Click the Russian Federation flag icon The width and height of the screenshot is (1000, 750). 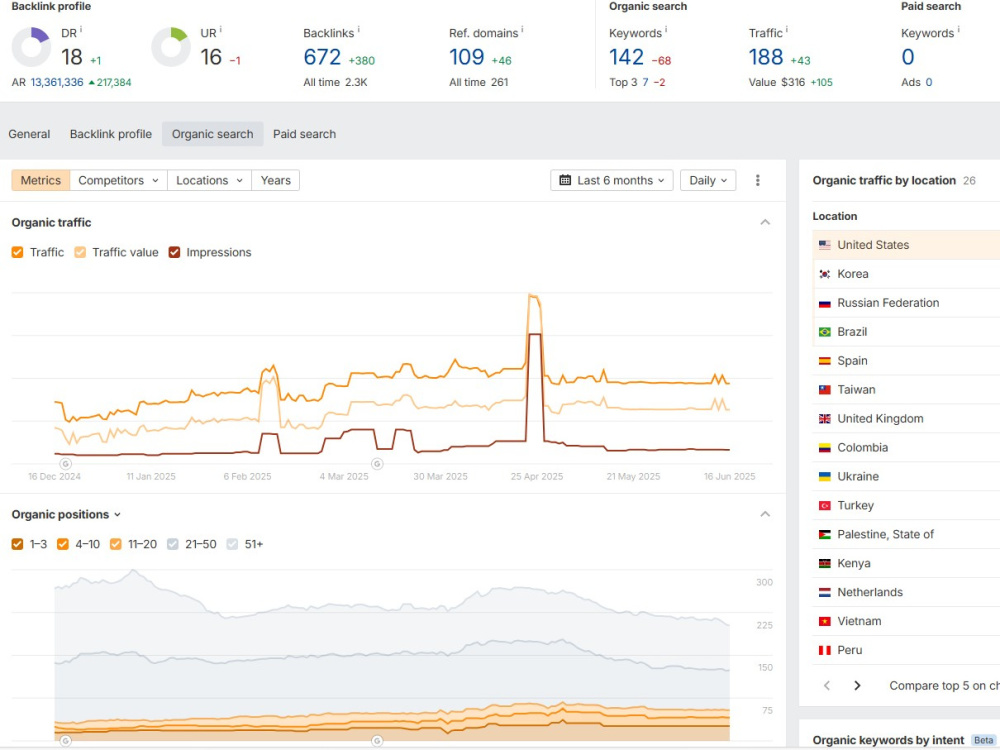tap(825, 303)
